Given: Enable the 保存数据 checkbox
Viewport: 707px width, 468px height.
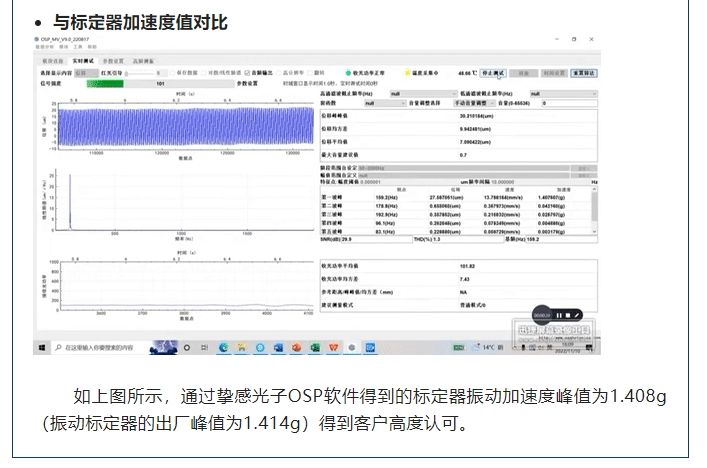Looking at the screenshot, I should tap(174, 73).
